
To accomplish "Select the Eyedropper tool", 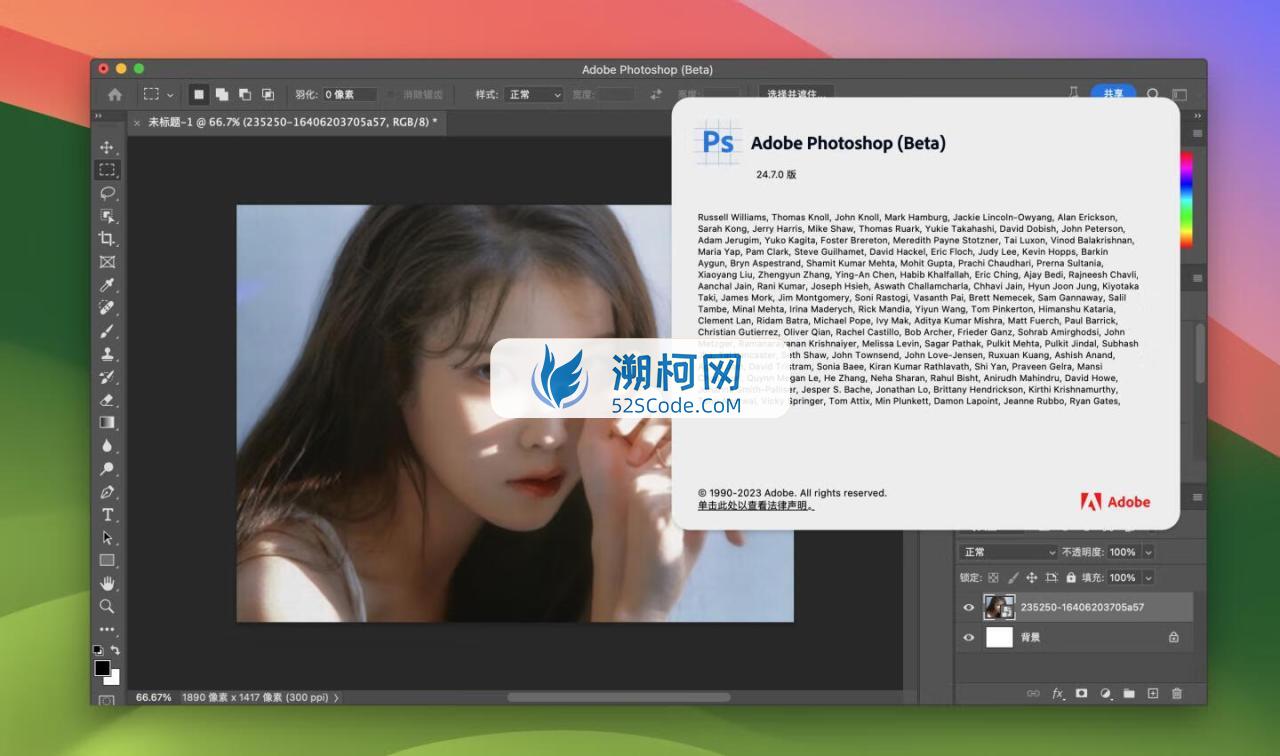I will tap(107, 285).
